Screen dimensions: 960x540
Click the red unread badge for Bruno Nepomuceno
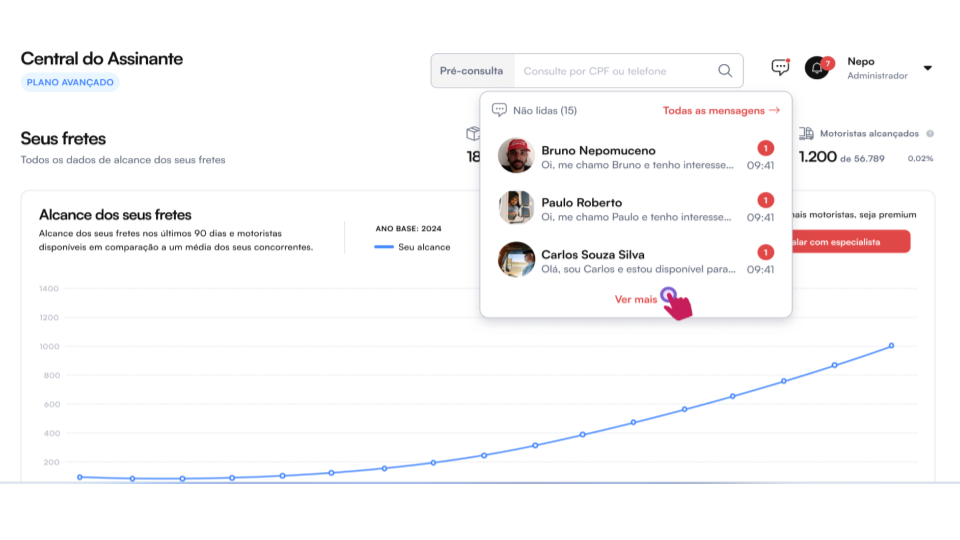tap(765, 148)
